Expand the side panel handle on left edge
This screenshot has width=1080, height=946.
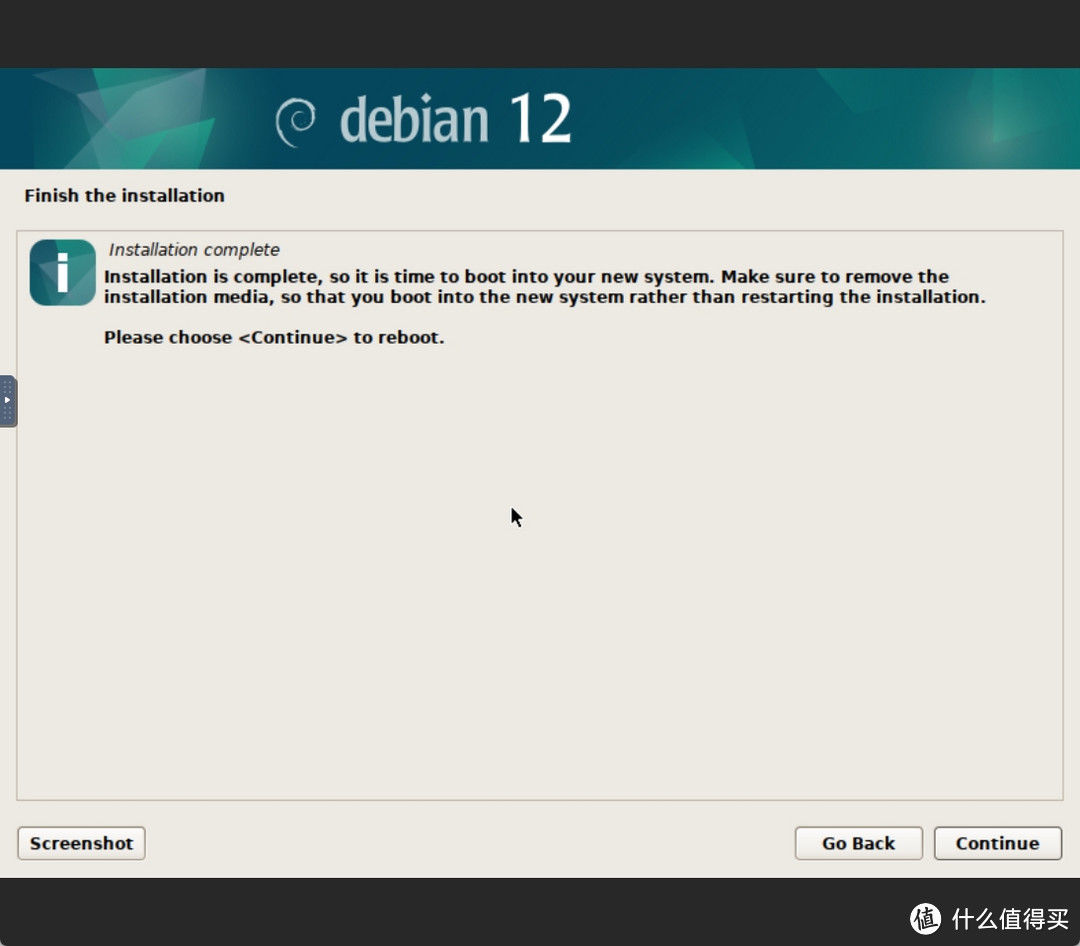(8, 401)
